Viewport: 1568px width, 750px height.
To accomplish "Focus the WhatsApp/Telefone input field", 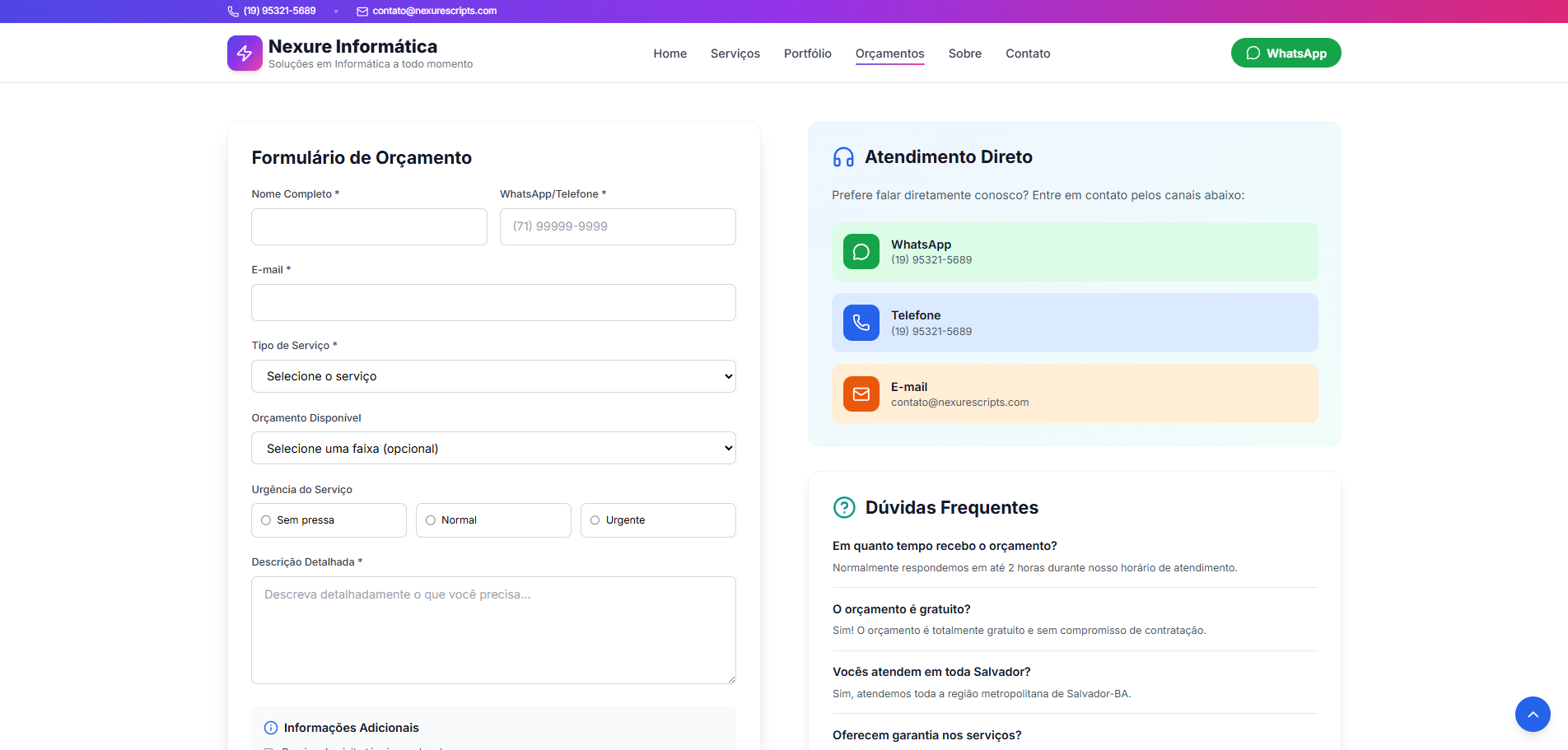I will pos(618,226).
